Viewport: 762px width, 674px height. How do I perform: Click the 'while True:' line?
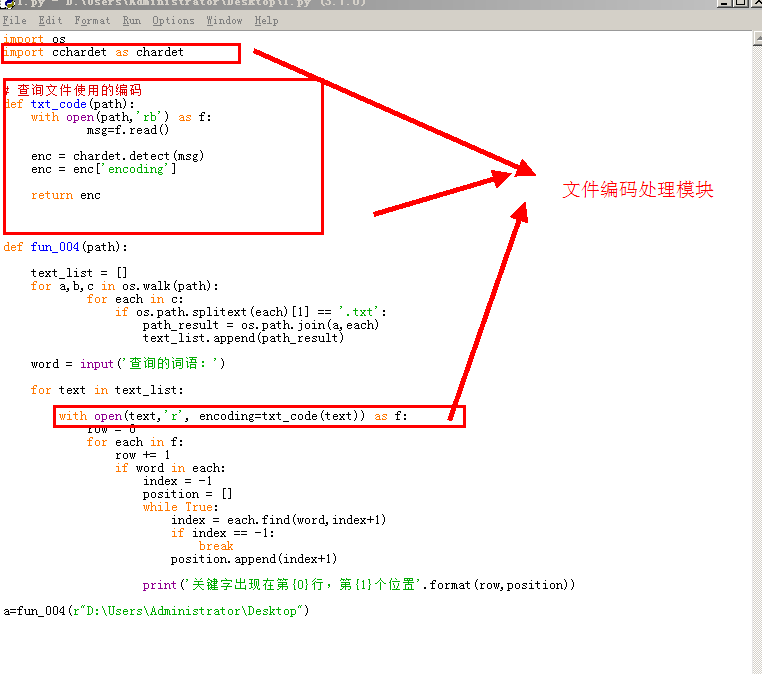[181, 507]
